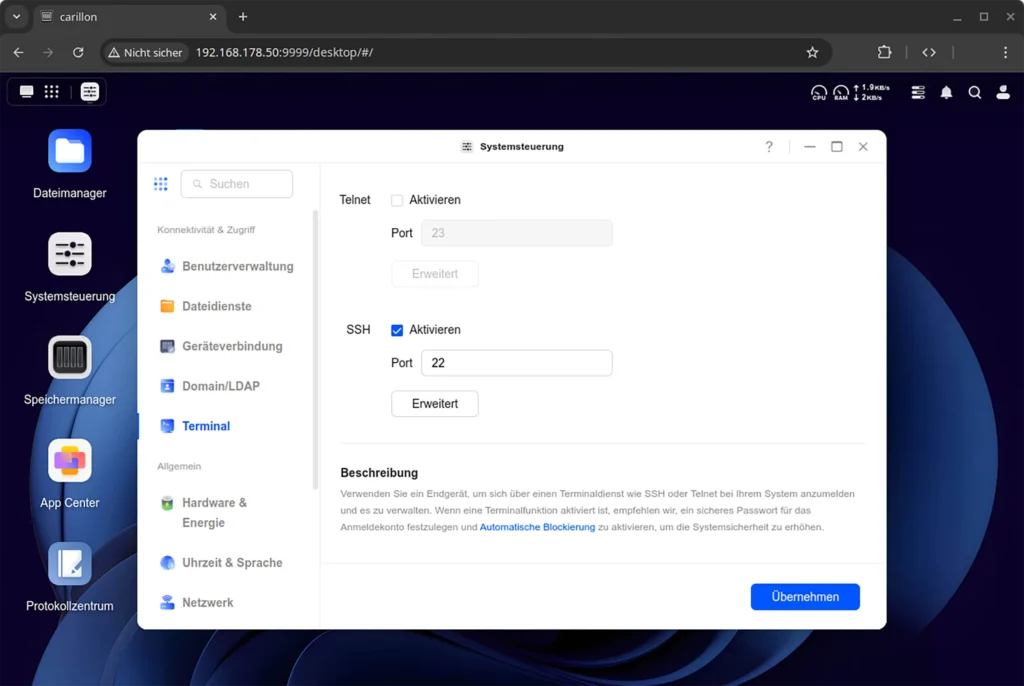Launch App Center desktop icon
Screen dimensions: 1024x686
(70, 461)
